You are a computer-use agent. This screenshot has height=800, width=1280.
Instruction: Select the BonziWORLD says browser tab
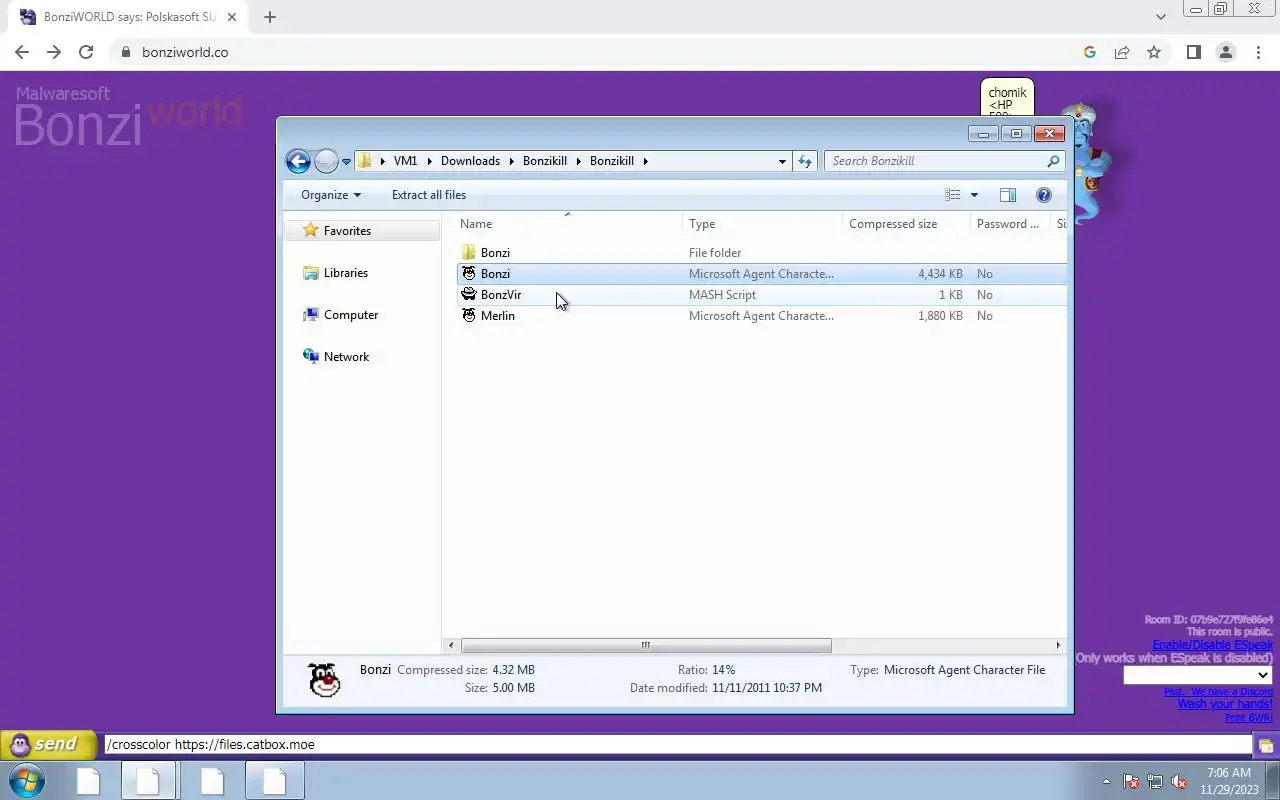tap(128, 17)
